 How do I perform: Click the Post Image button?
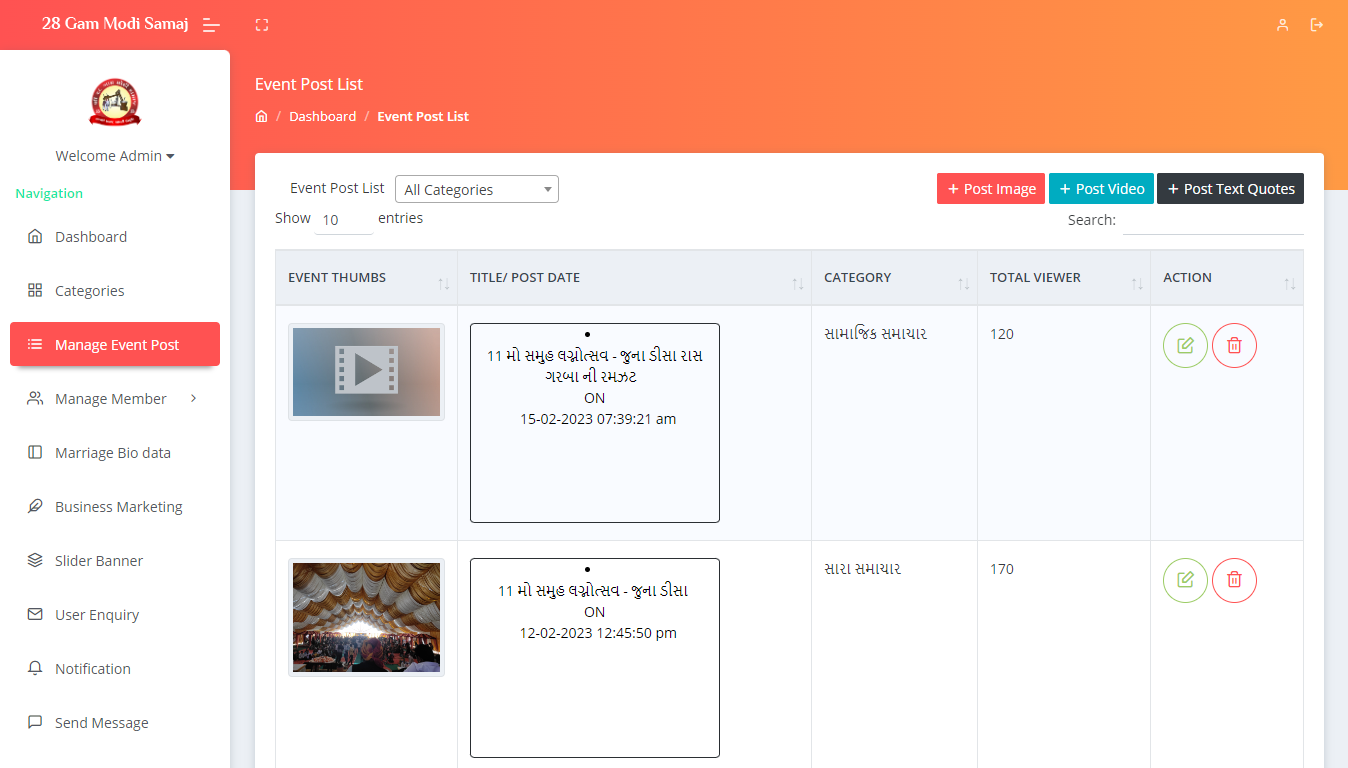pos(990,189)
